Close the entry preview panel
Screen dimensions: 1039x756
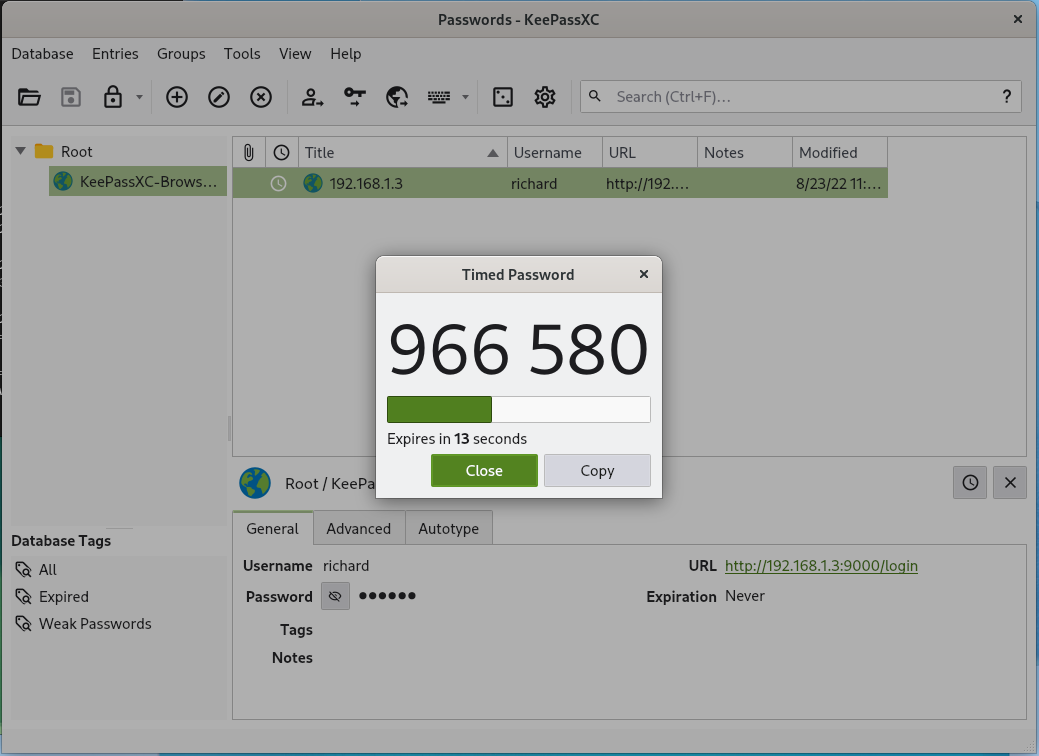click(1010, 482)
